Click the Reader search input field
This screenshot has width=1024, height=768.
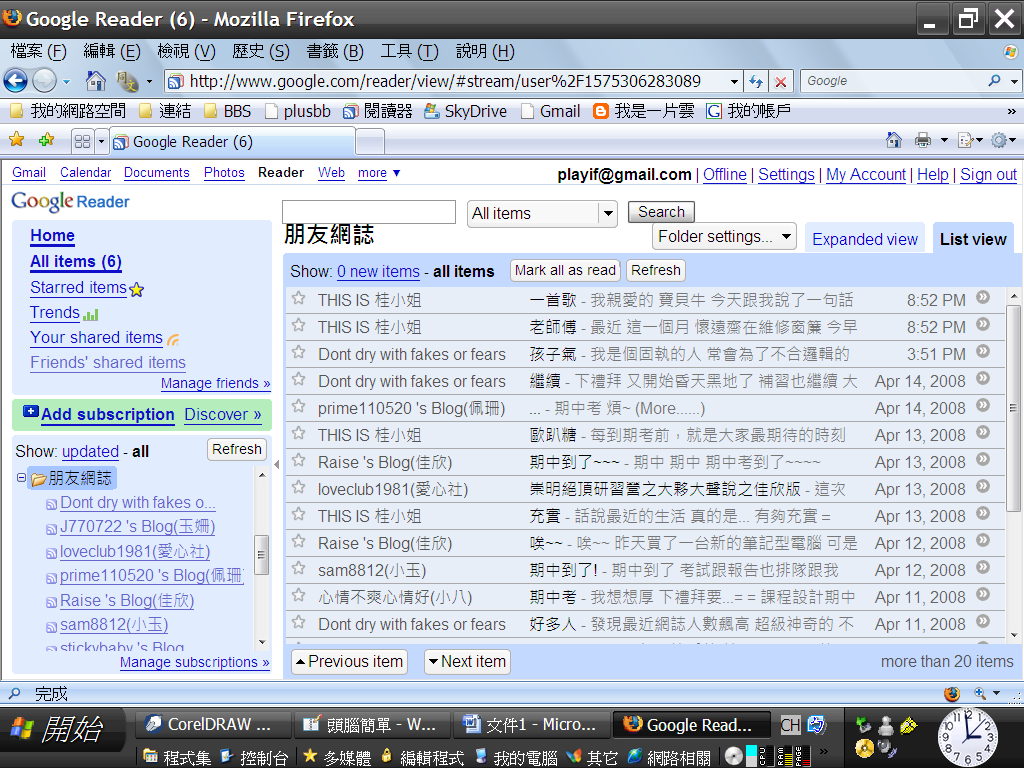tap(369, 212)
